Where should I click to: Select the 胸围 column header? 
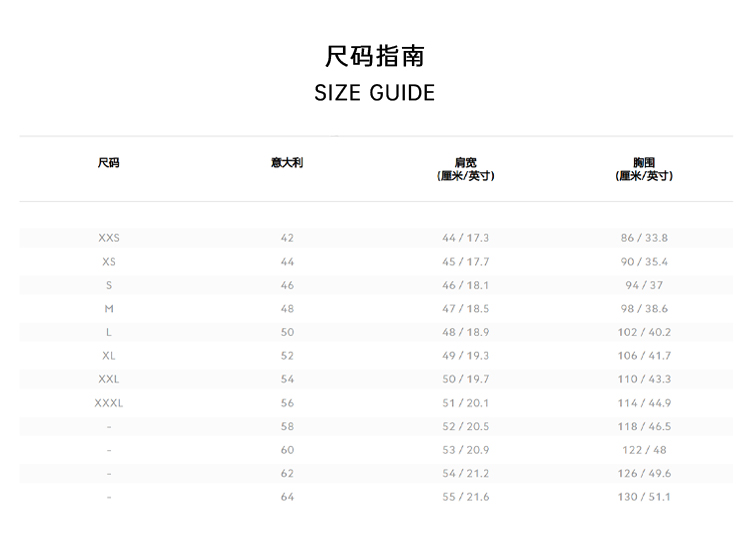(x=644, y=169)
